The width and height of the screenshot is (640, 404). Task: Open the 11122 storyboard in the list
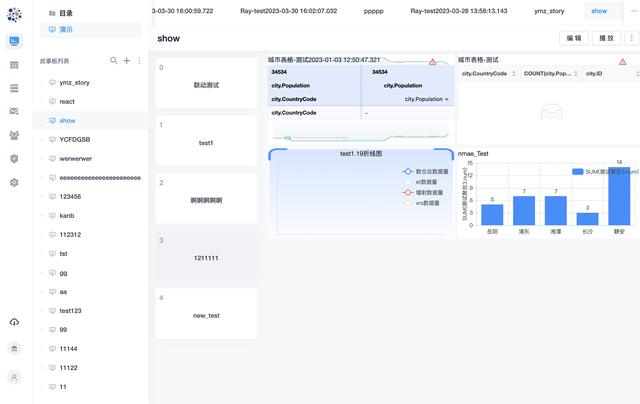click(x=91, y=368)
